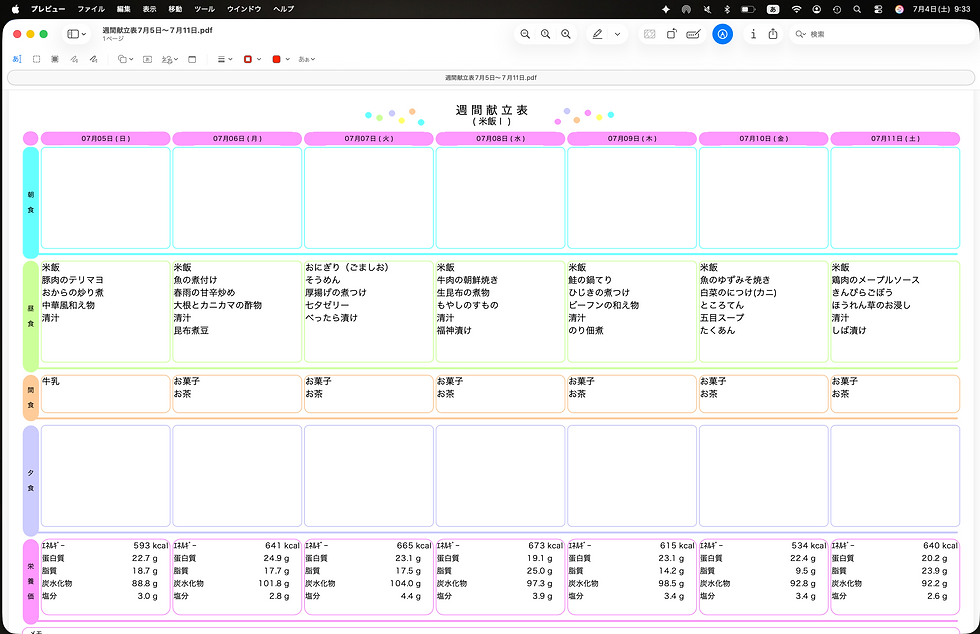Open Spotlight search in menu bar
This screenshot has width=980, height=634.
pyautogui.click(x=858, y=9)
